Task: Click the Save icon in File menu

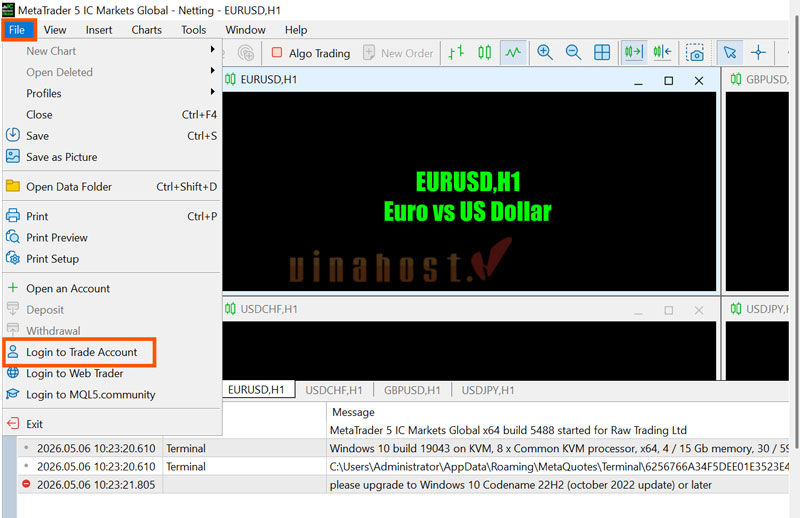Action: pos(13,135)
